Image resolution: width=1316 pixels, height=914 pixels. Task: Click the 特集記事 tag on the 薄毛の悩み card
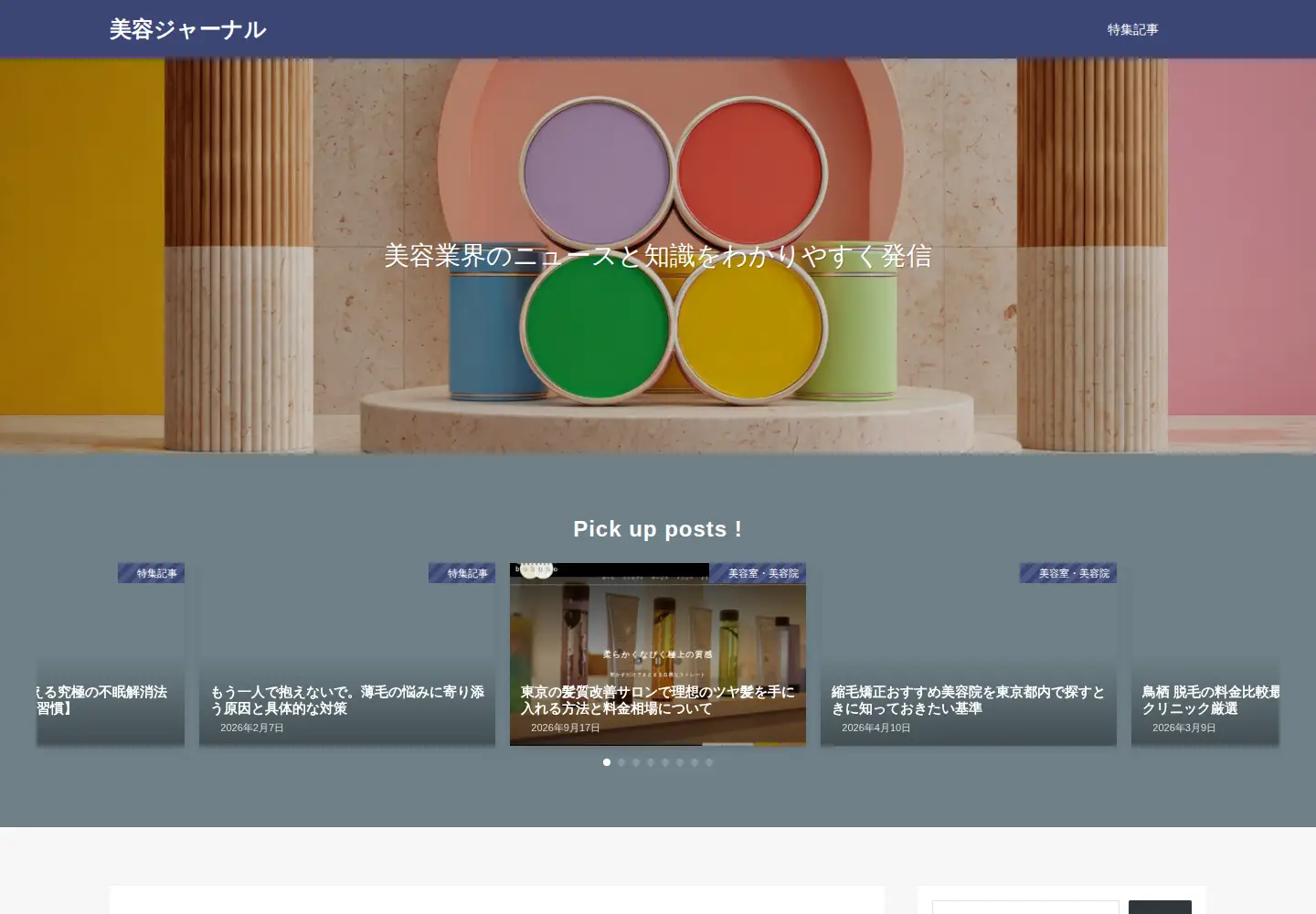point(462,573)
